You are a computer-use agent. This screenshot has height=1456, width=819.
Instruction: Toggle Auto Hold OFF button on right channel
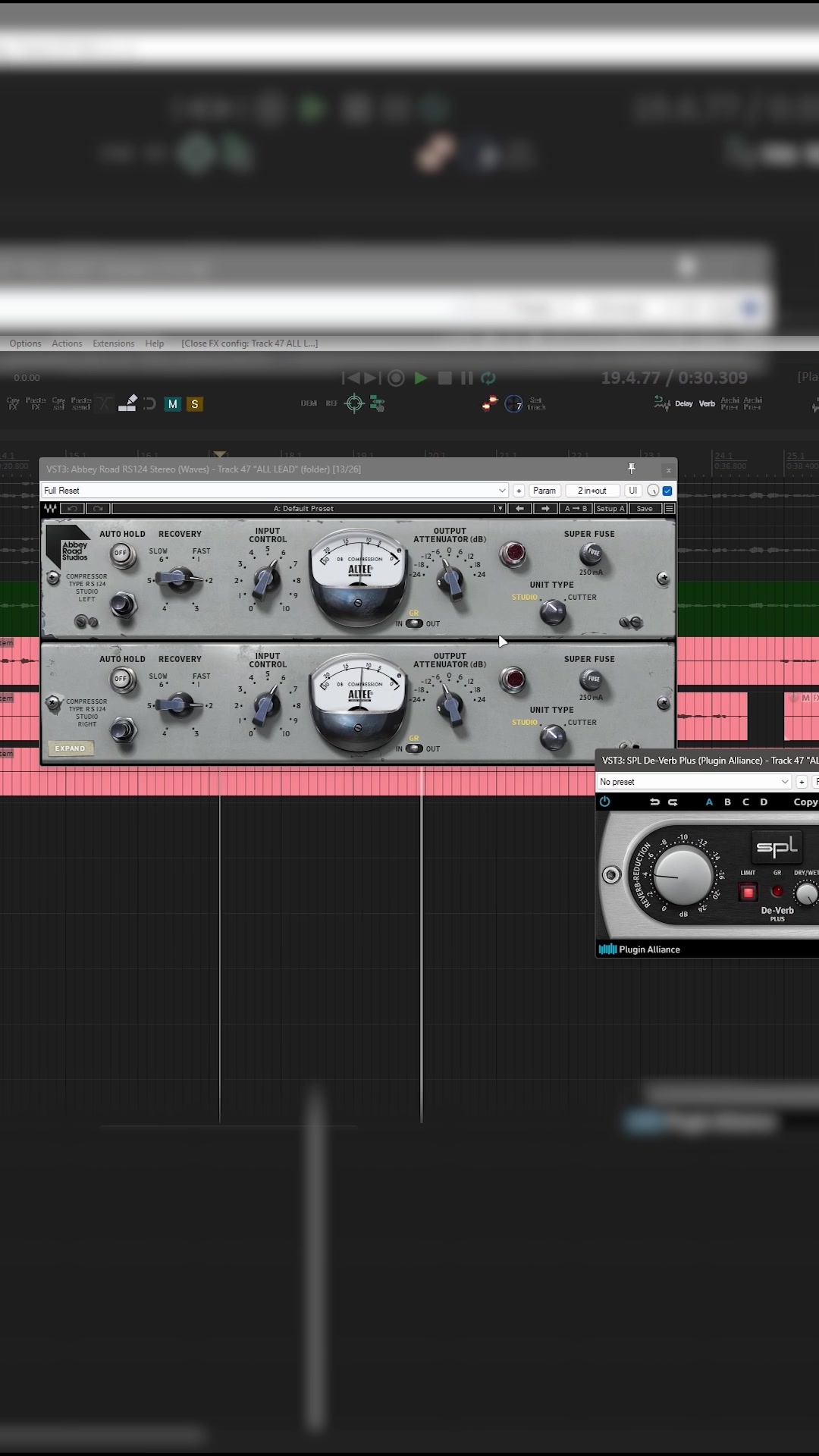[x=121, y=679]
